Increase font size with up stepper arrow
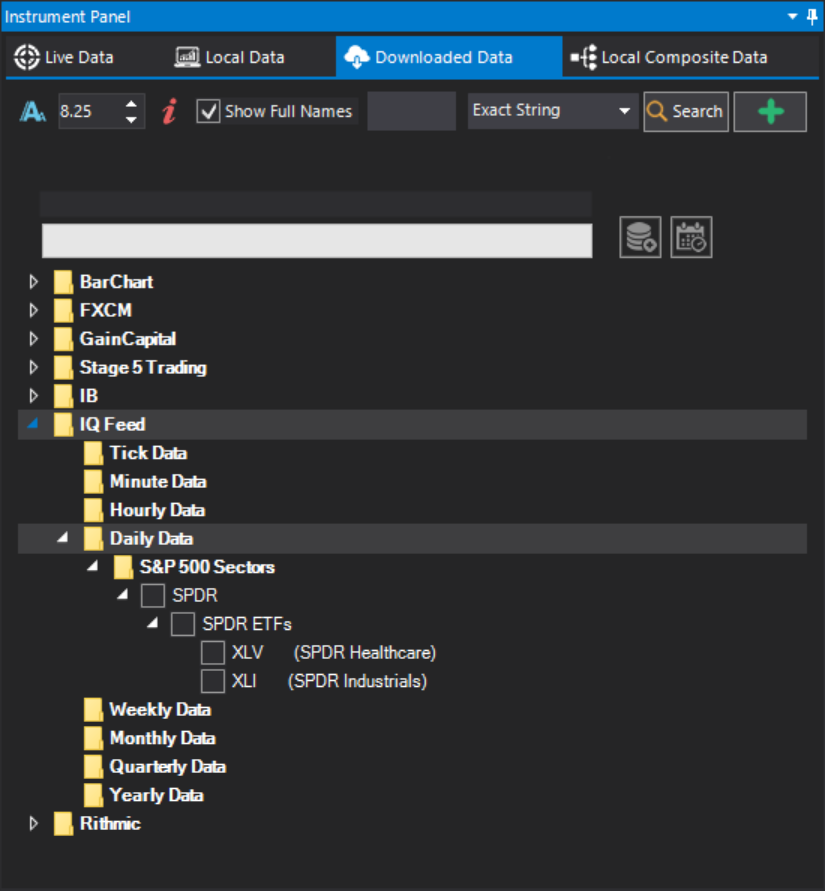The height and width of the screenshot is (891, 825). (x=131, y=104)
